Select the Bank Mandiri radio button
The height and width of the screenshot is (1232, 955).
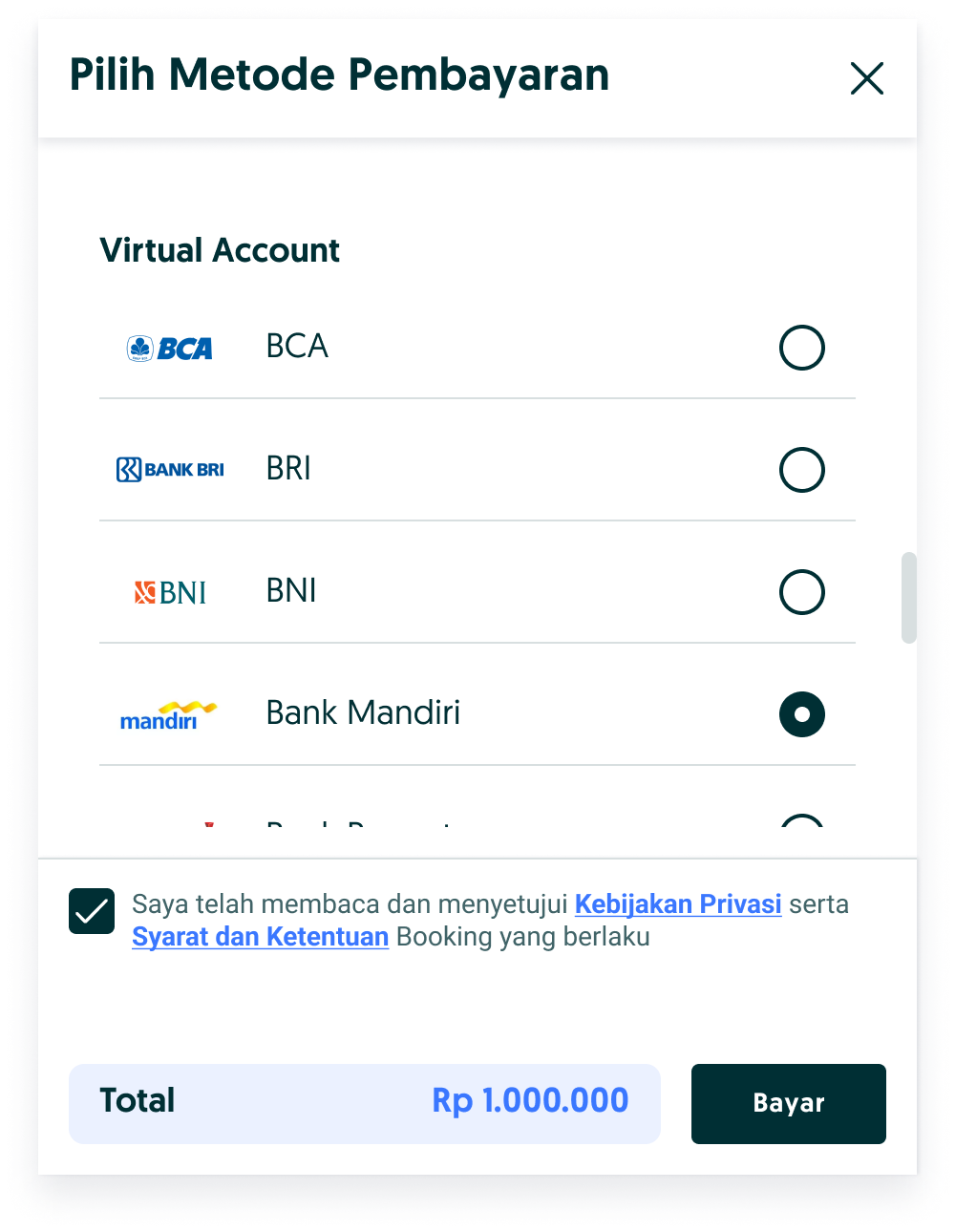pyautogui.click(x=802, y=714)
